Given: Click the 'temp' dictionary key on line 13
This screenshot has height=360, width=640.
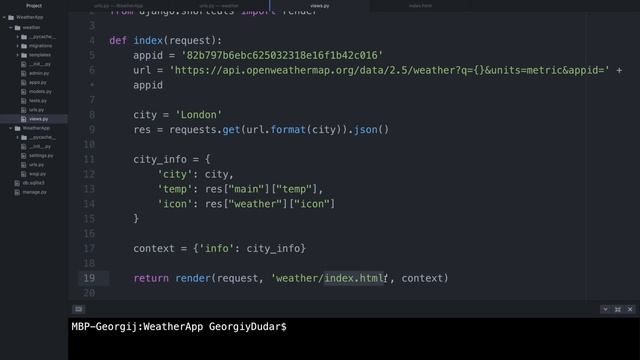Looking at the screenshot, I should point(175,189).
